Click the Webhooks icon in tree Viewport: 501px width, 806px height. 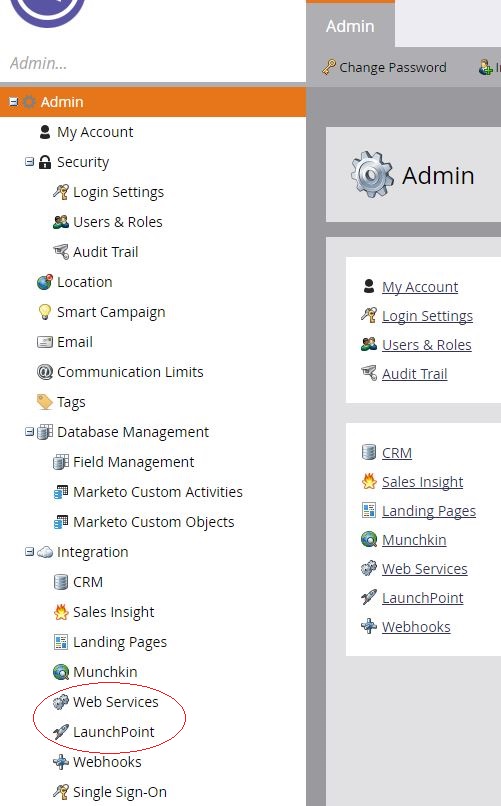61,762
